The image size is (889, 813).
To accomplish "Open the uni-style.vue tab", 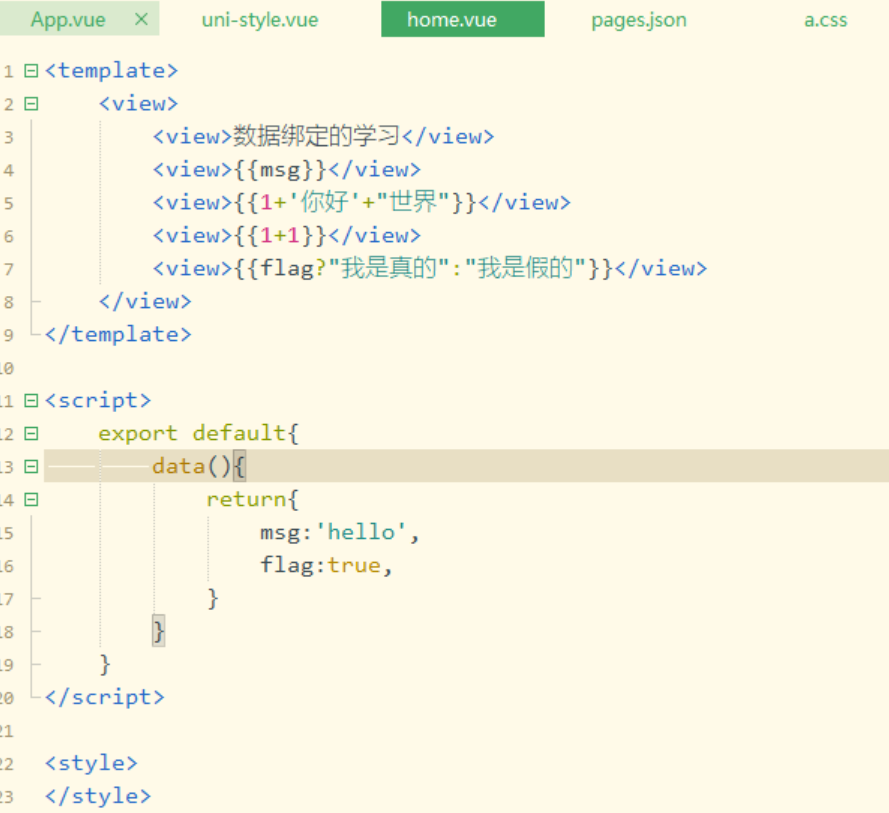I will coord(260,20).
